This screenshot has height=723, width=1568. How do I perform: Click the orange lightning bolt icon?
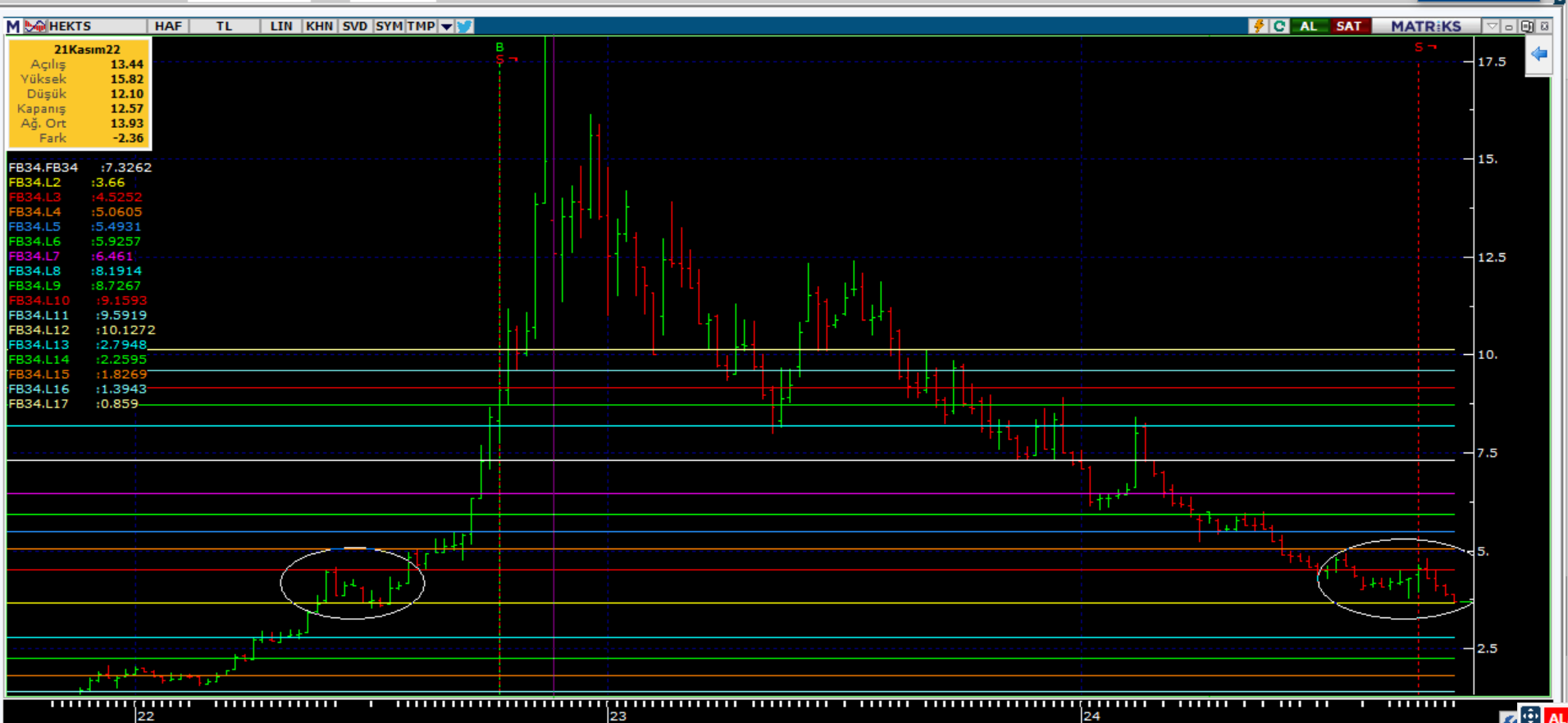[x=1258, y=26]
